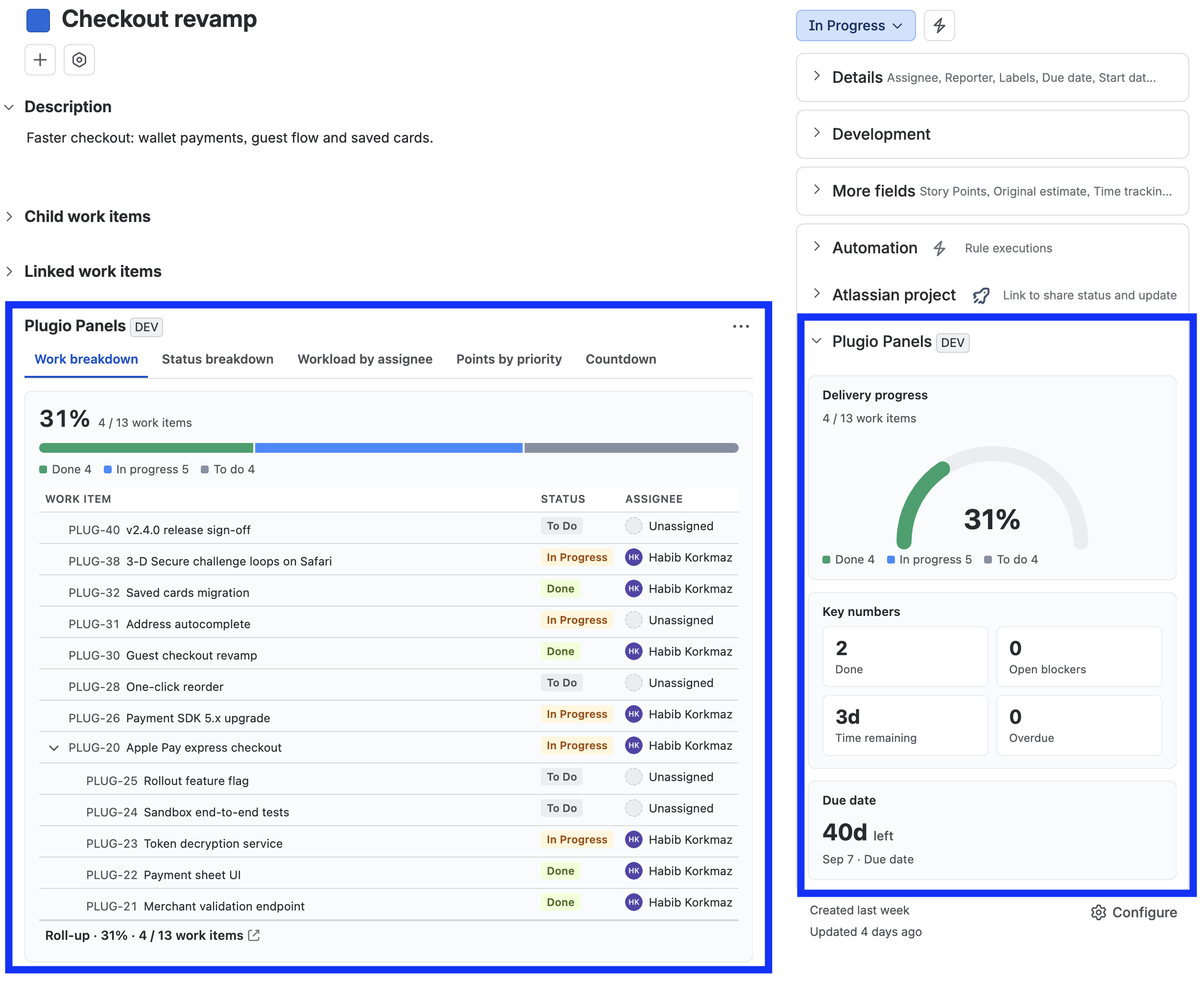Click the unassigned avatar on PLUG-25 row
The image size is (1204, 982).
point(633,777)
